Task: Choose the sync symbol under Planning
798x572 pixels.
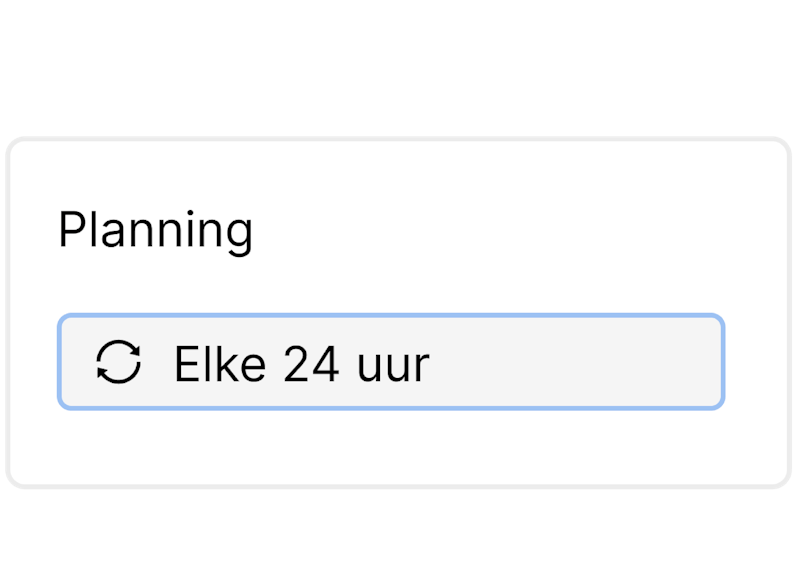Action: pos(119,362)
